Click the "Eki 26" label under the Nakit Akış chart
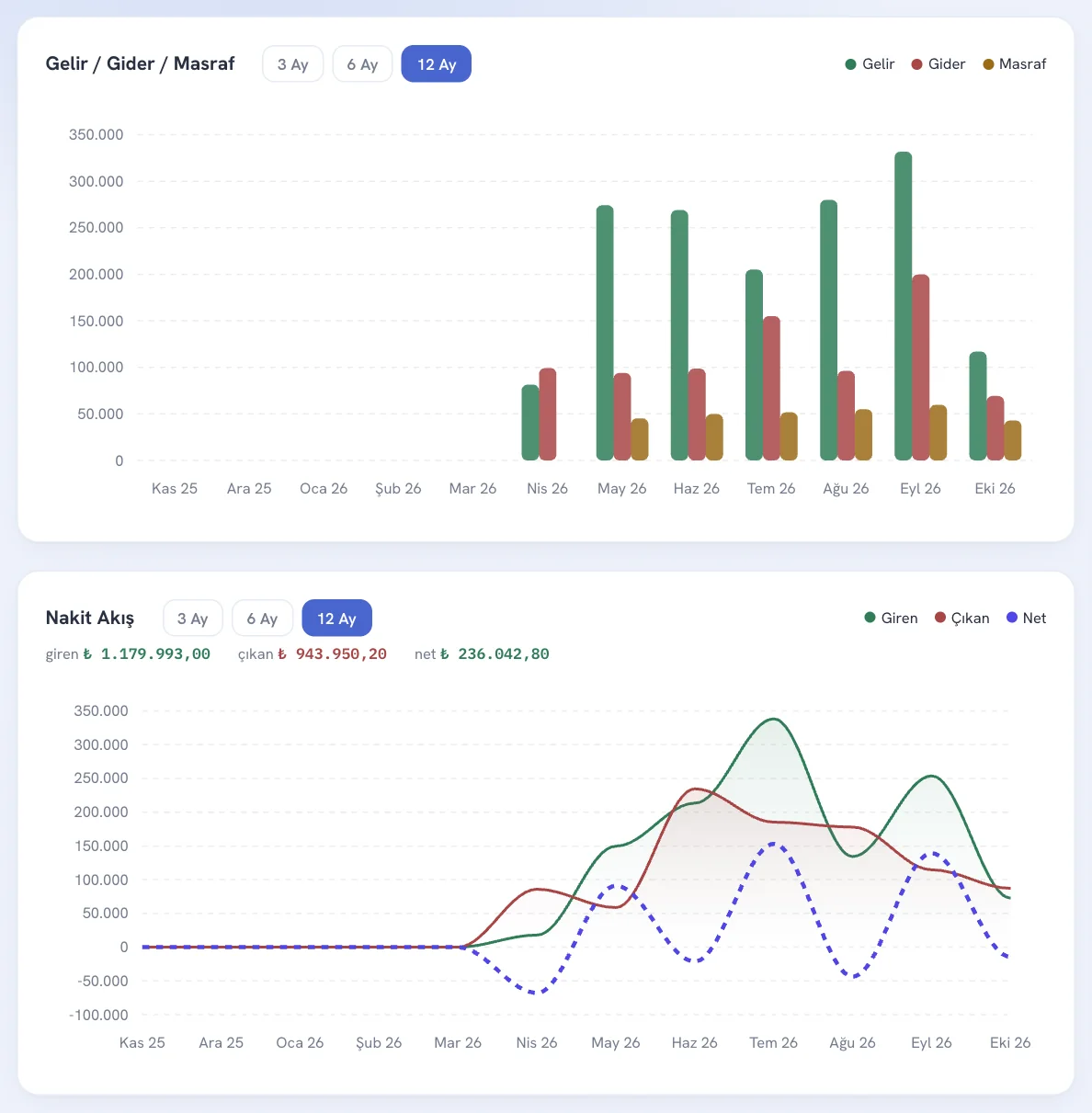 coord(1010,1043)
